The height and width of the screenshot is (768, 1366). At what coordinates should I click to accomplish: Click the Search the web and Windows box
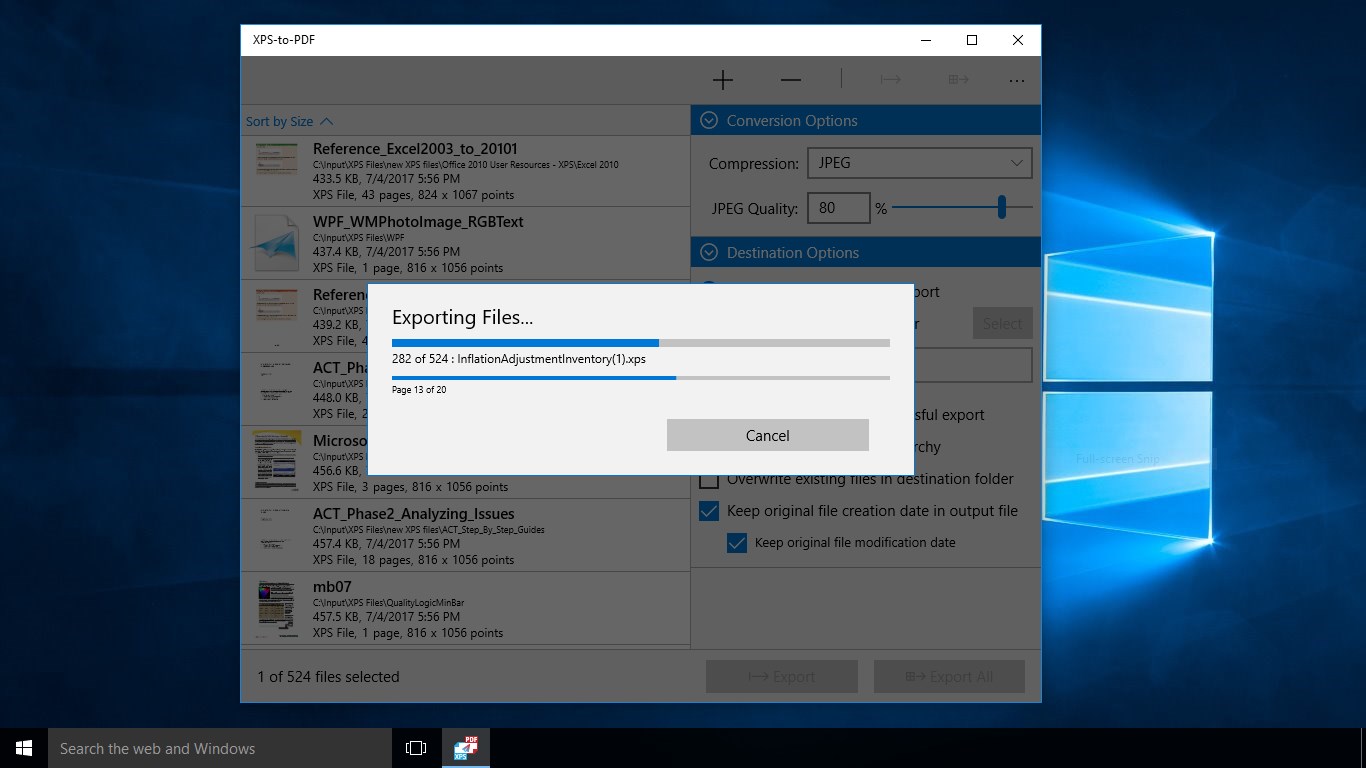click(220, 748)
